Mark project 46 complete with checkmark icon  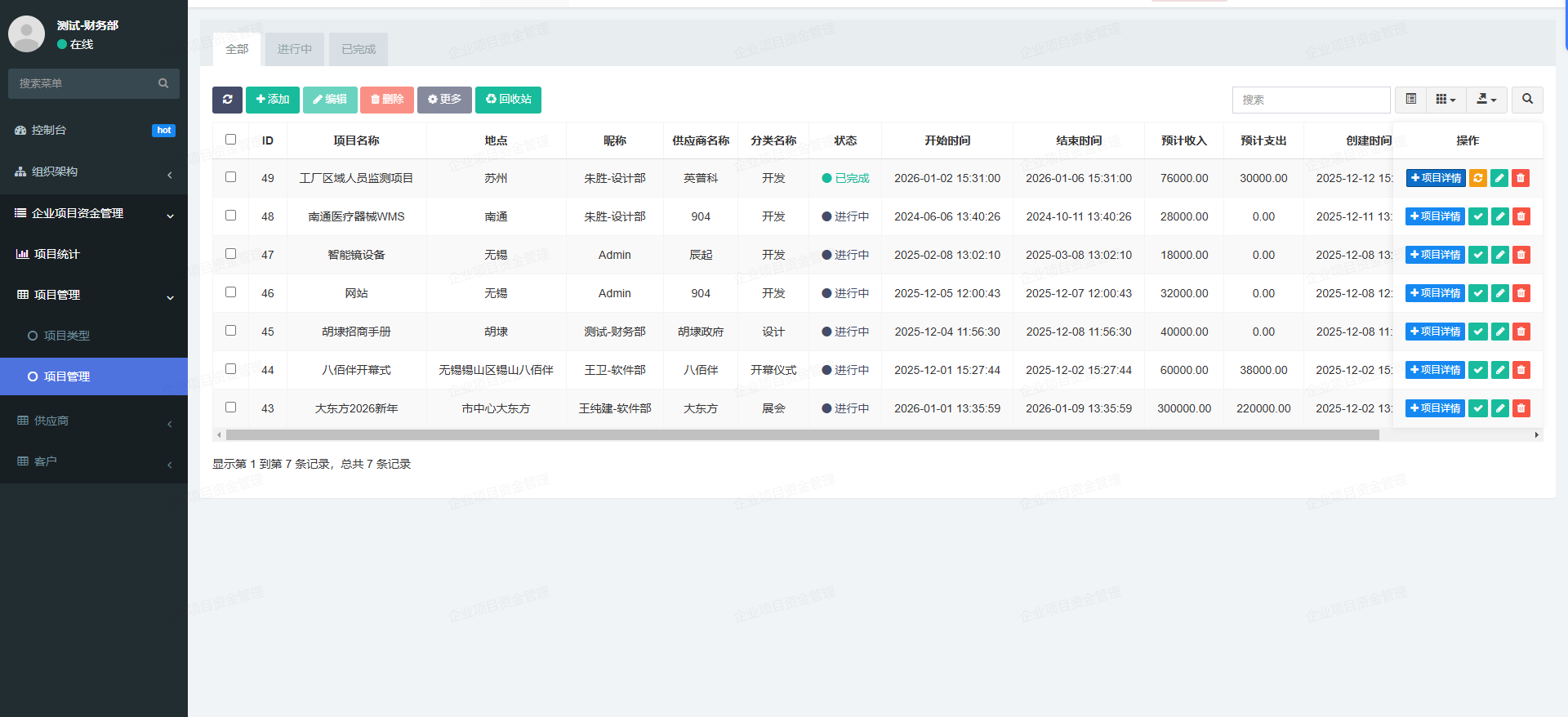(x=1477, y=293)
